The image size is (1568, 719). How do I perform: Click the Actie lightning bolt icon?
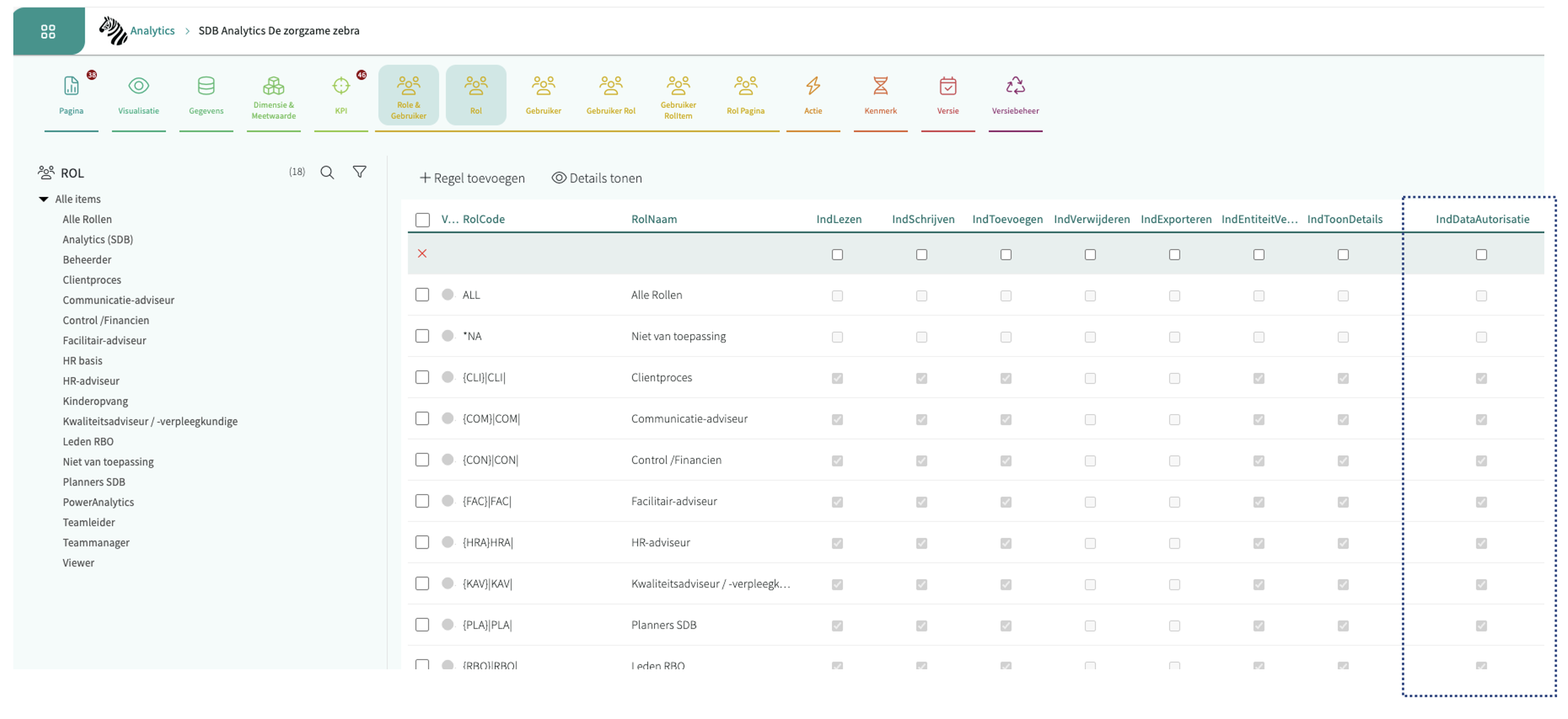(x=812, y=86)
